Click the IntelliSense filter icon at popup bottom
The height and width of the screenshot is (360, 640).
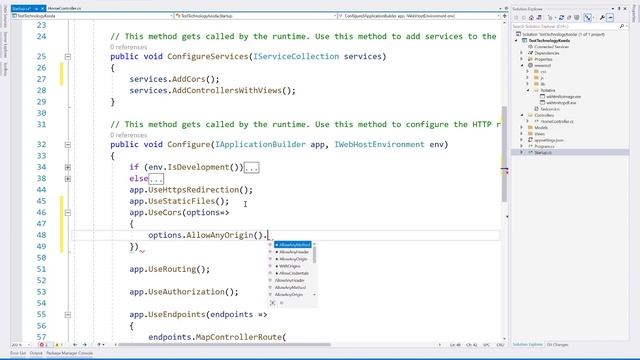pos(273,303)
